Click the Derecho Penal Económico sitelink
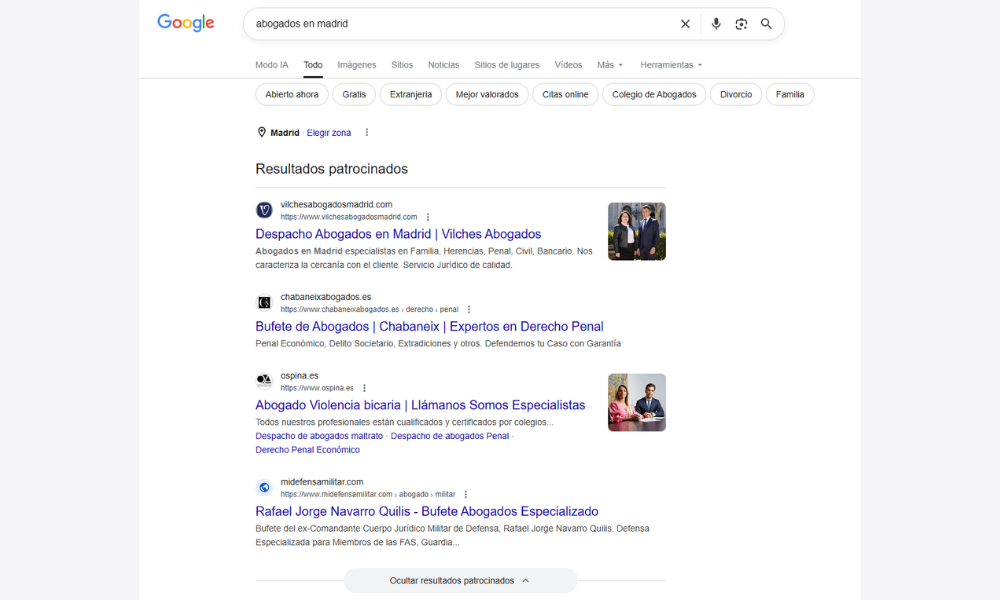Viewport: 1000px width, 600px height. 307,450
